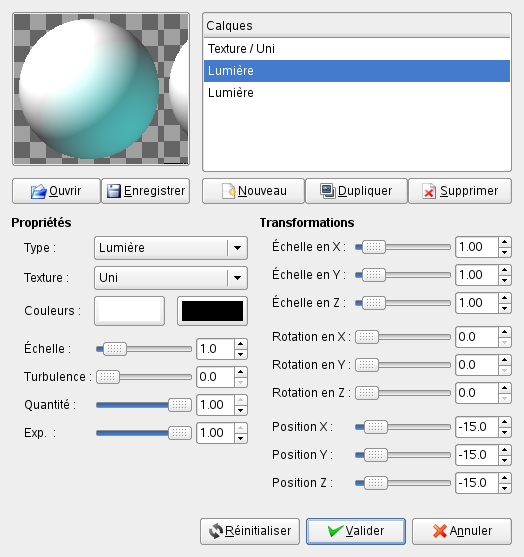524x557 pixels.
Task: Click the Position Y value field
Action: pyautogui.click(x=477, y=455)
